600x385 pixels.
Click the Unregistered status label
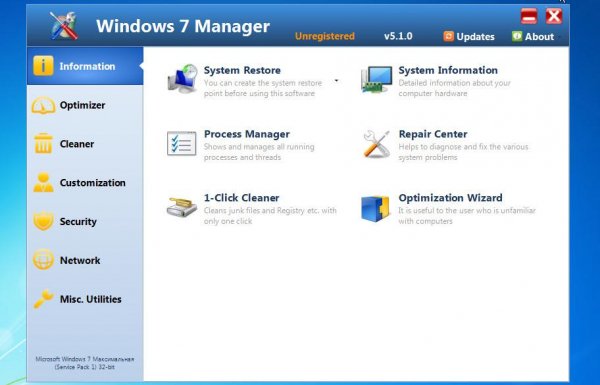pyautogui.click(x=324, y=36)
